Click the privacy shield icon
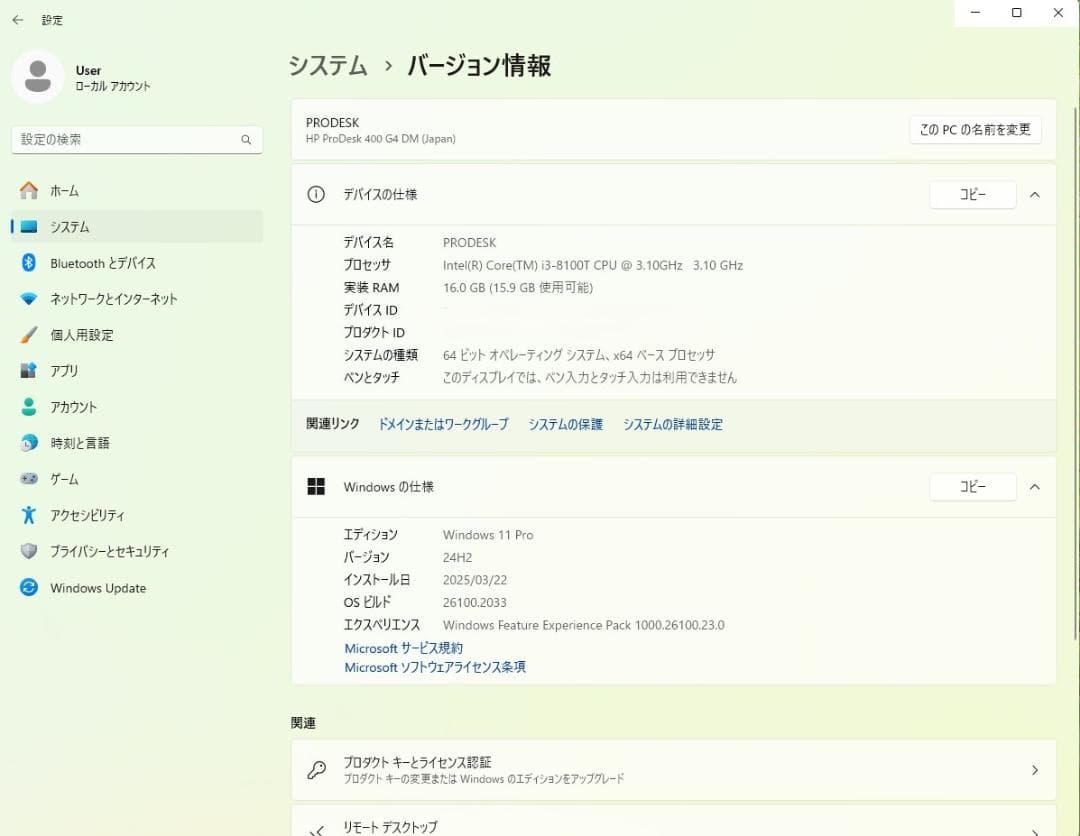 (29, 551)
